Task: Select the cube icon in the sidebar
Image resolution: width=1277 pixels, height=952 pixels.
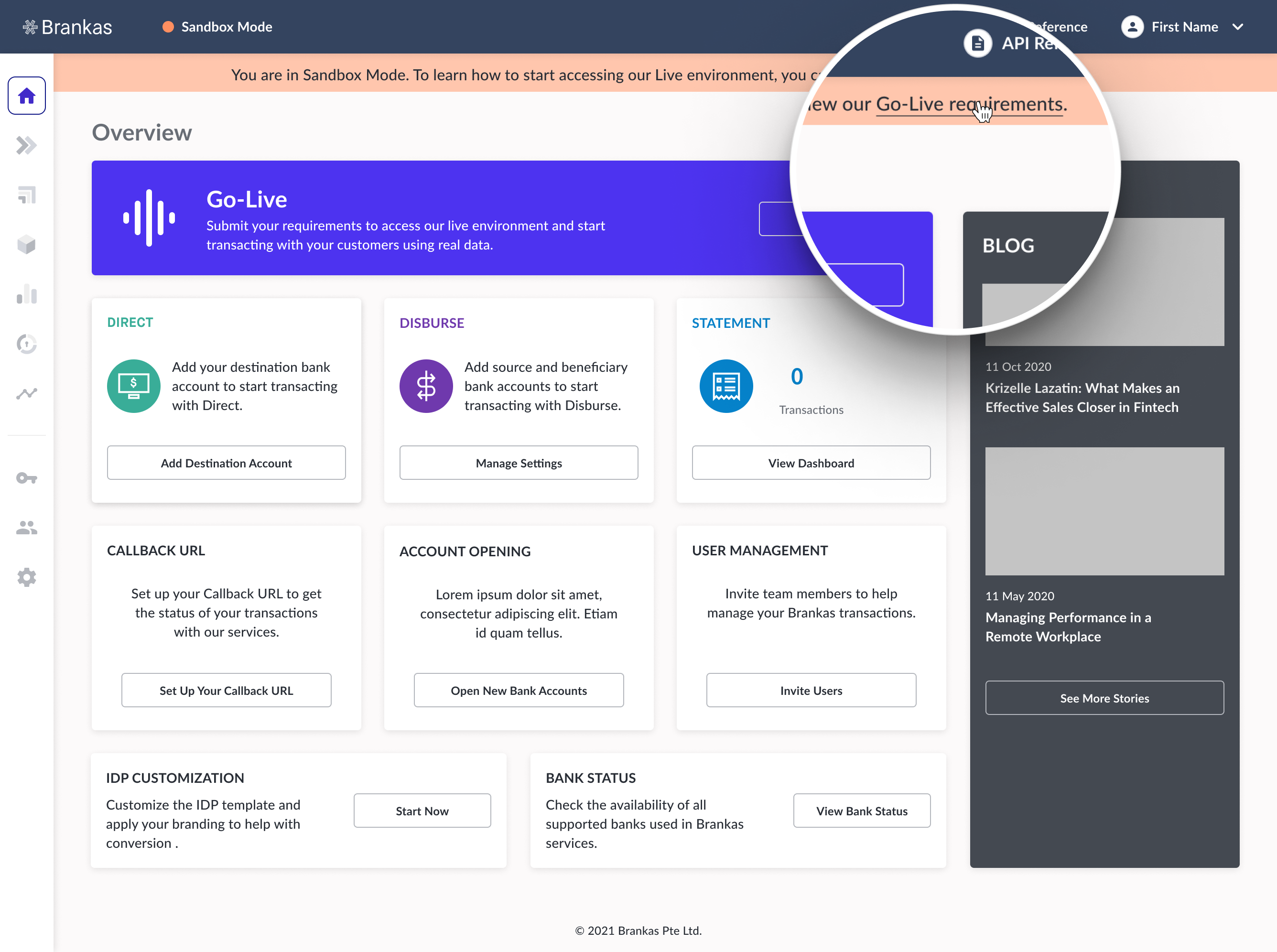Action: [26, 244]
